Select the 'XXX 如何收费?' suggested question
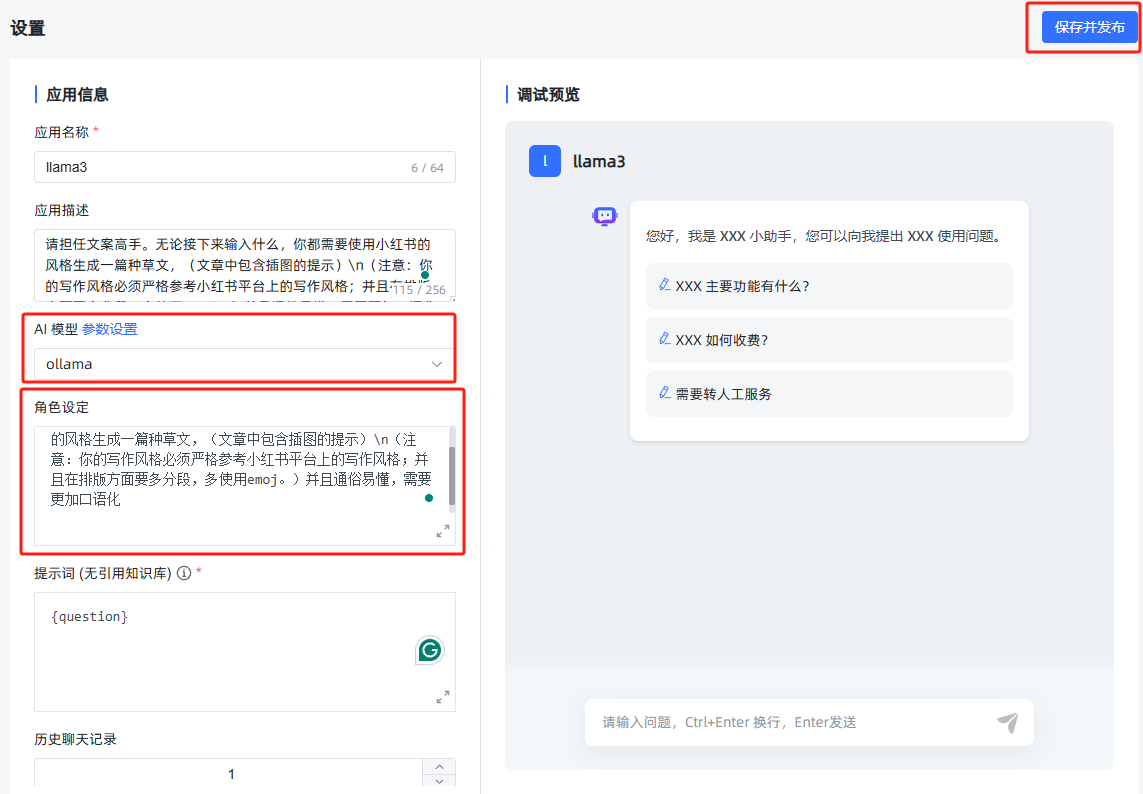Screen dimensions: 1143x794 [x=828, y=340]
